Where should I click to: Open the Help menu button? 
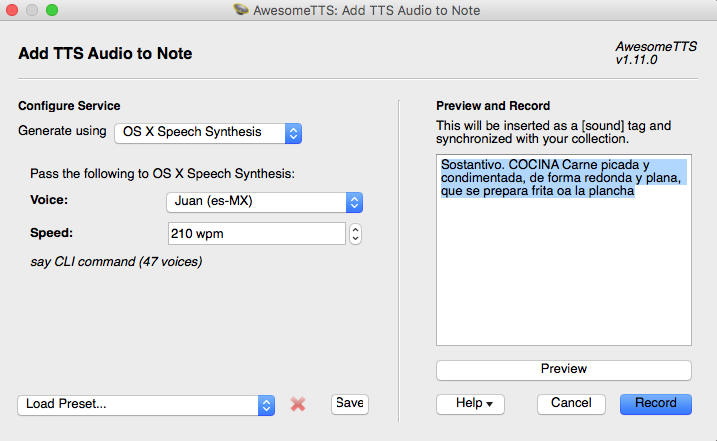[x=470, y=404]
